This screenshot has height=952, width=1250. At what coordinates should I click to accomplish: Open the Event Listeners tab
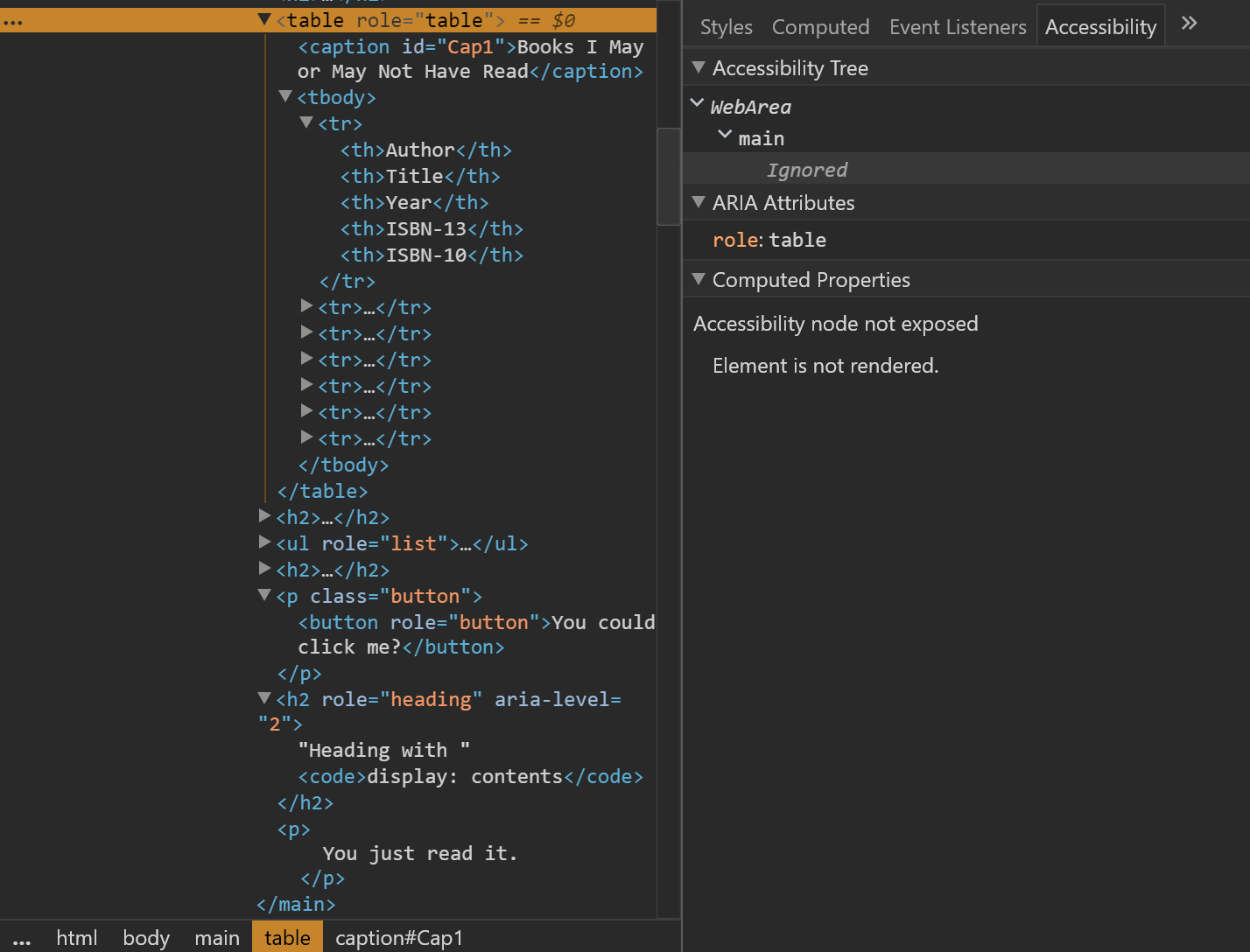pos(958,27)
